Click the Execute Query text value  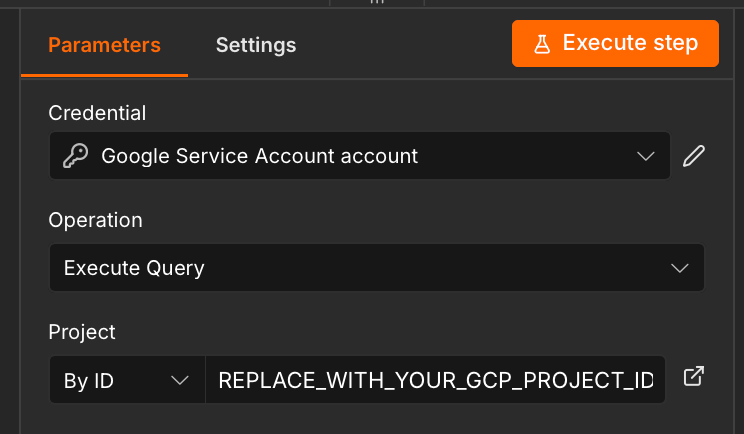pyautogui.click(x=134, y=268)
